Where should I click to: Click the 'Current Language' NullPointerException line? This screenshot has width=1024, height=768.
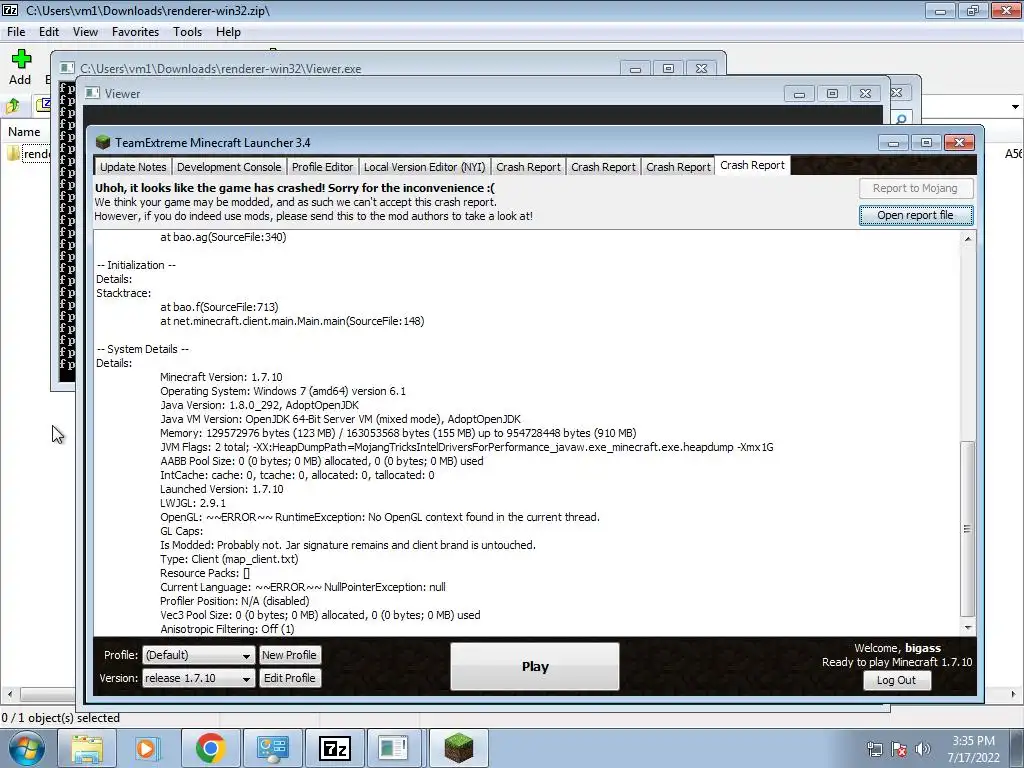(x=302, y=587)
